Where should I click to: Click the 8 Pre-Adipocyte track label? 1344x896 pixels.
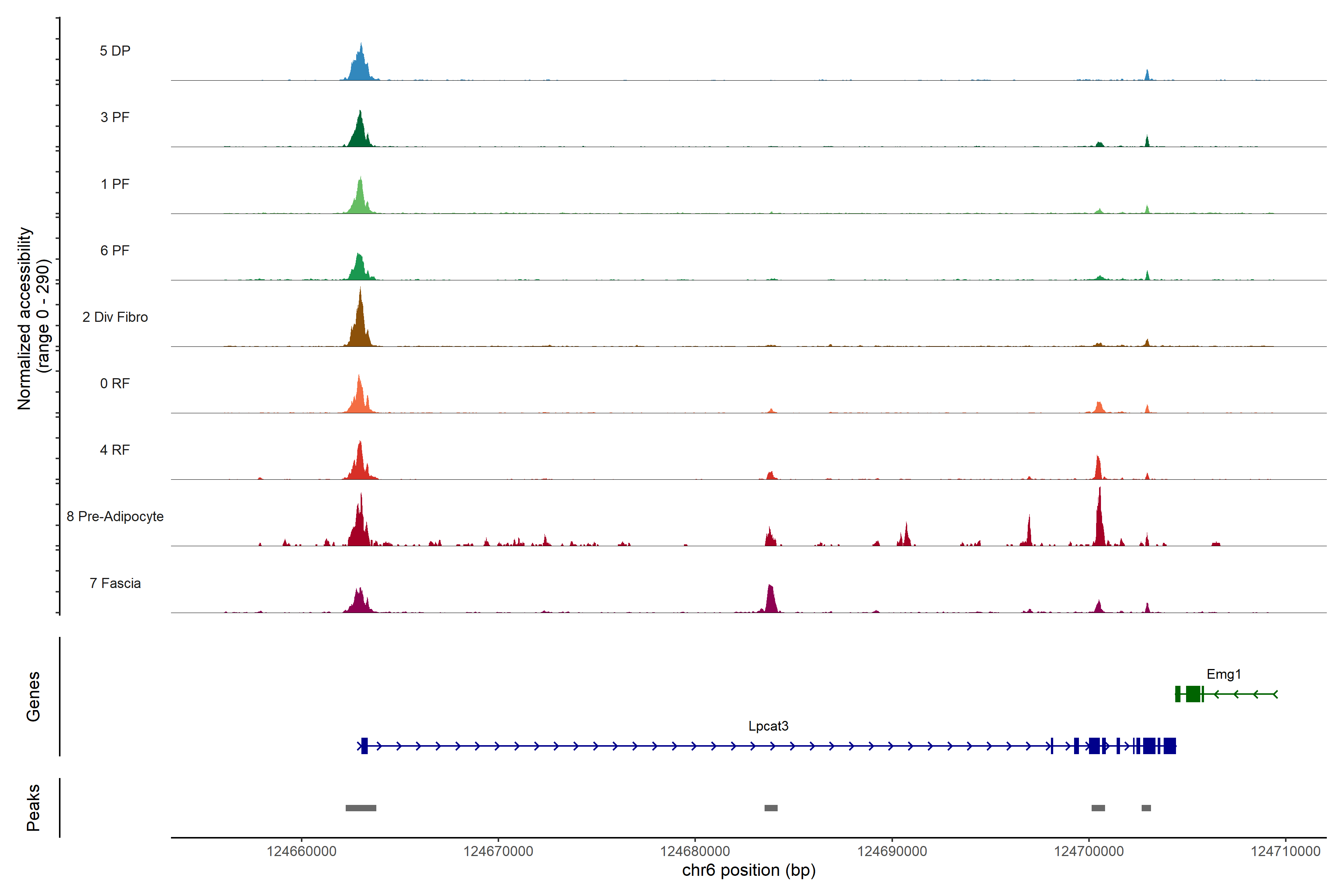pyautogui.click(x=115, y=517)
